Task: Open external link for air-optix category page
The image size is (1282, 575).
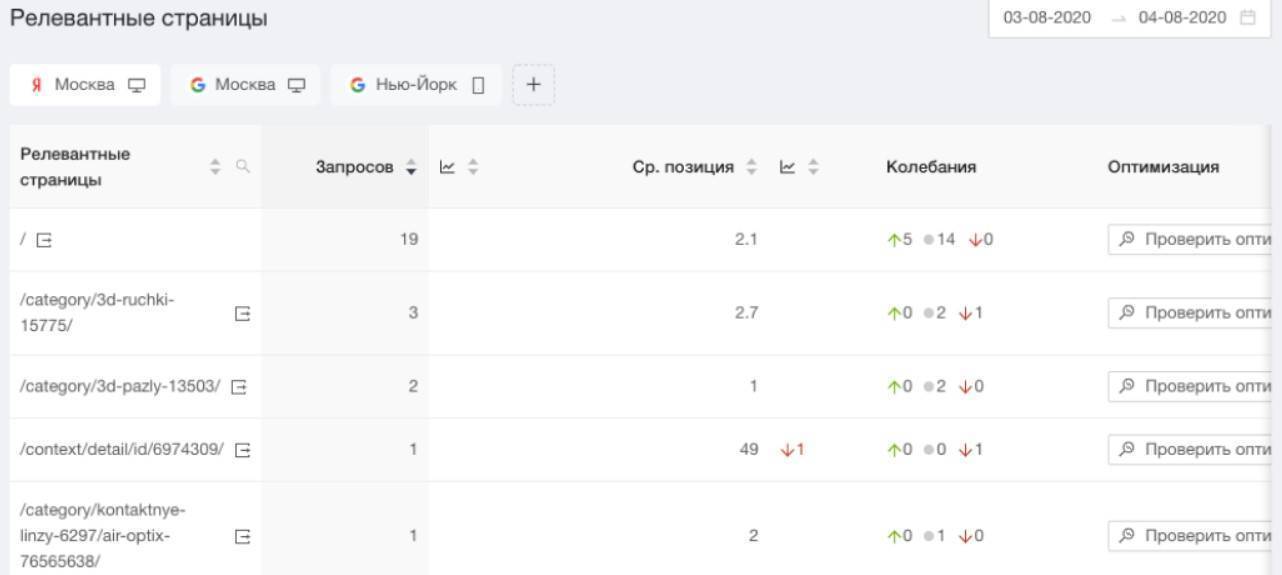Action: (x=241, y=537)
